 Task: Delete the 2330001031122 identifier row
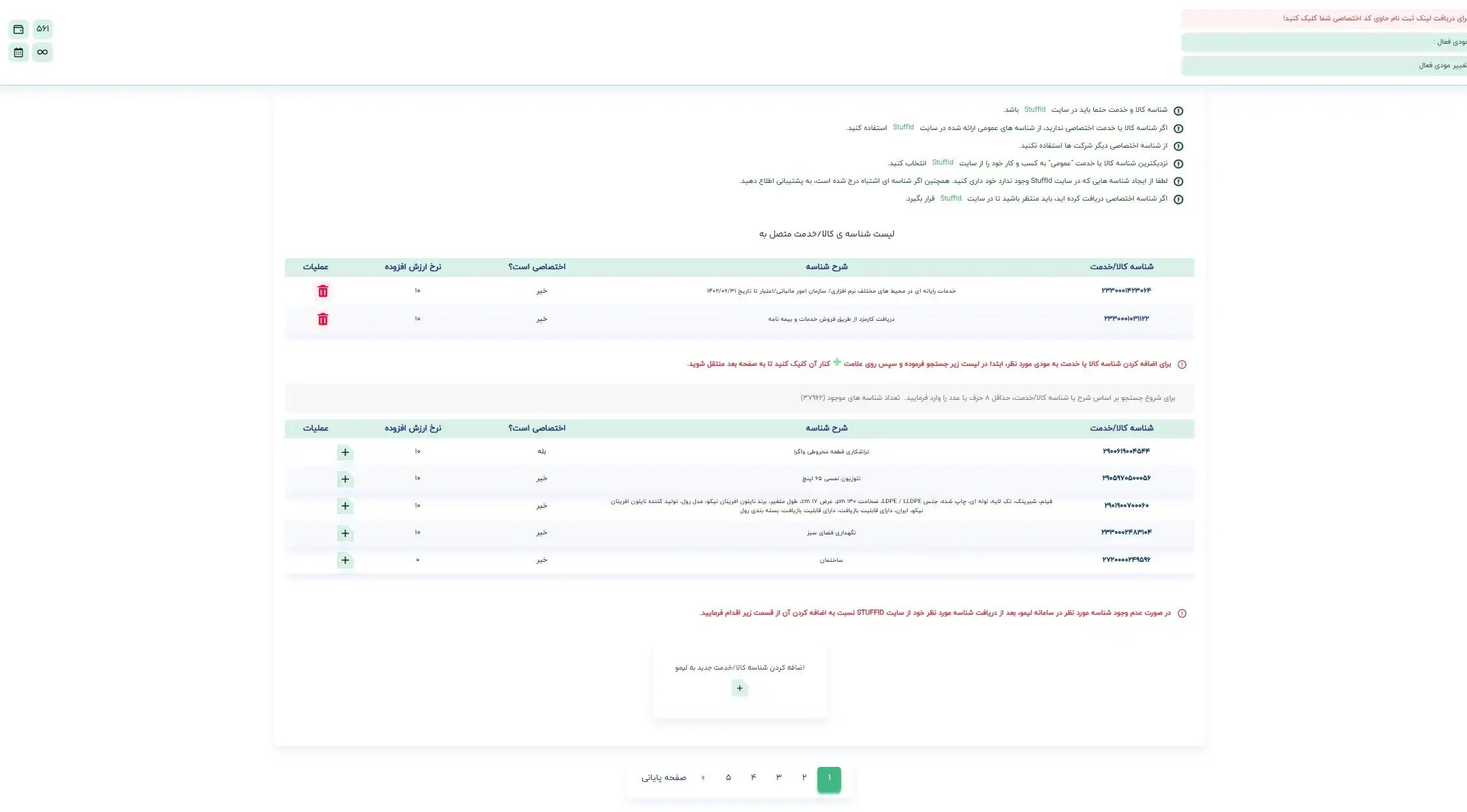click(323, 319)
